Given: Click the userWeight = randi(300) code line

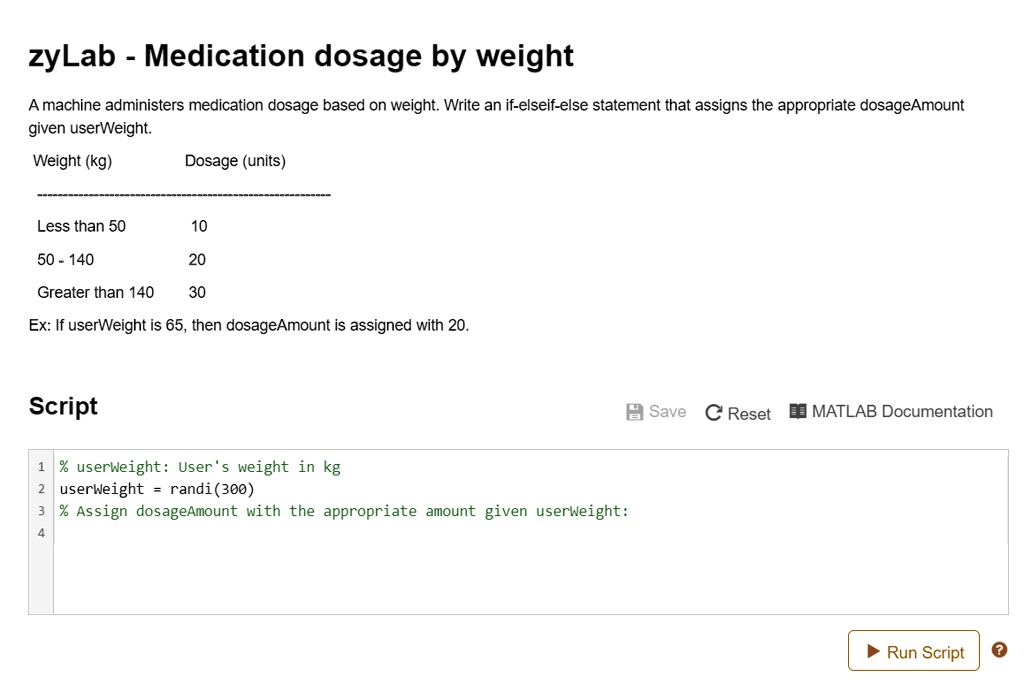Looking at the screenshot, I should tap(157, 489).
